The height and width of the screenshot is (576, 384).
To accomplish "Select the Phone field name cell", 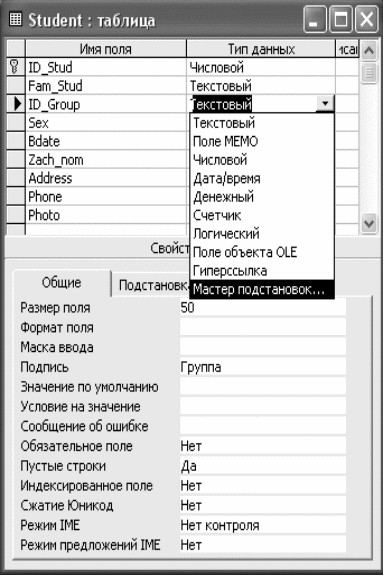I will 106,197.
